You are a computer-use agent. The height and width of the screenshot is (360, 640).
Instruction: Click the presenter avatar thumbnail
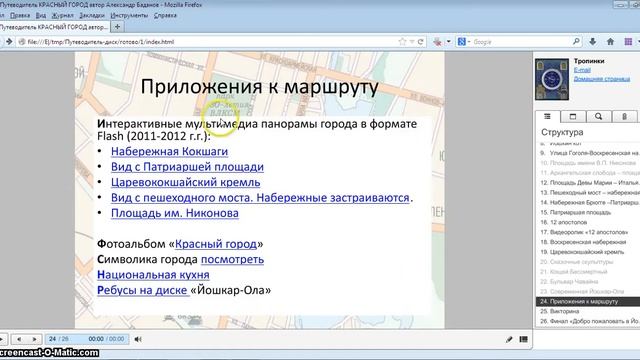pyautogui.click(x=552, y=79)
